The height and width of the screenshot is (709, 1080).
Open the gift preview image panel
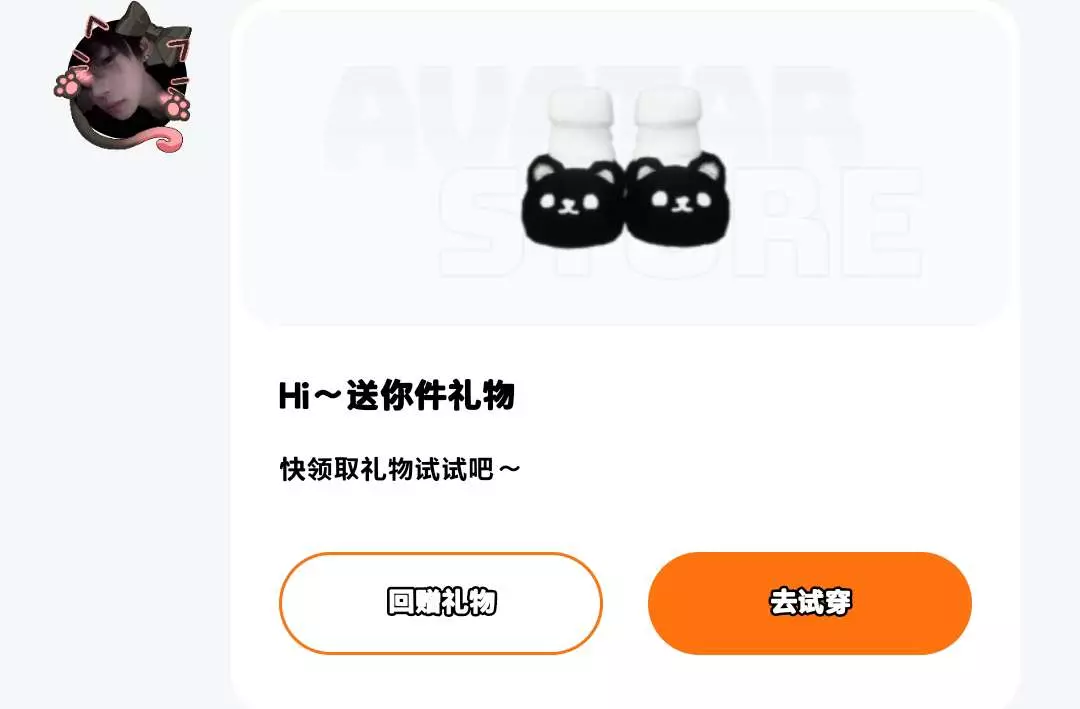click(x=626, y=169)
